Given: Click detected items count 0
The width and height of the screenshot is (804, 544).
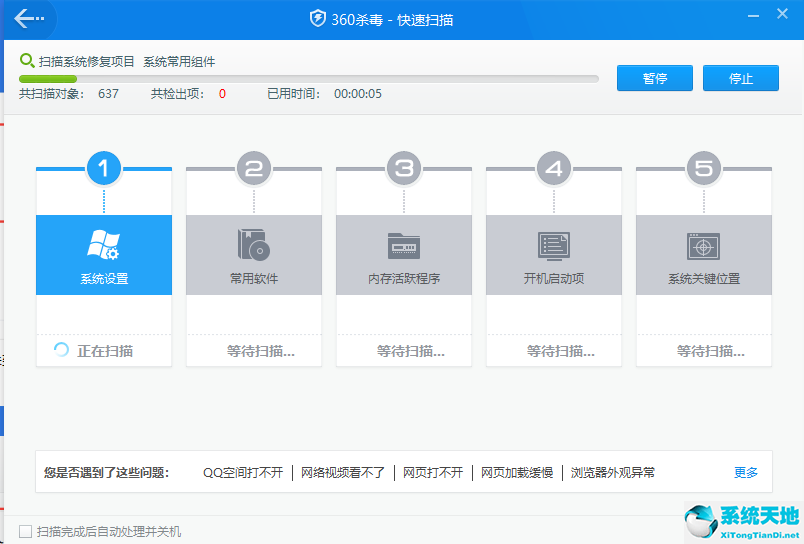Looking at the screenshot, I should 222,94.
